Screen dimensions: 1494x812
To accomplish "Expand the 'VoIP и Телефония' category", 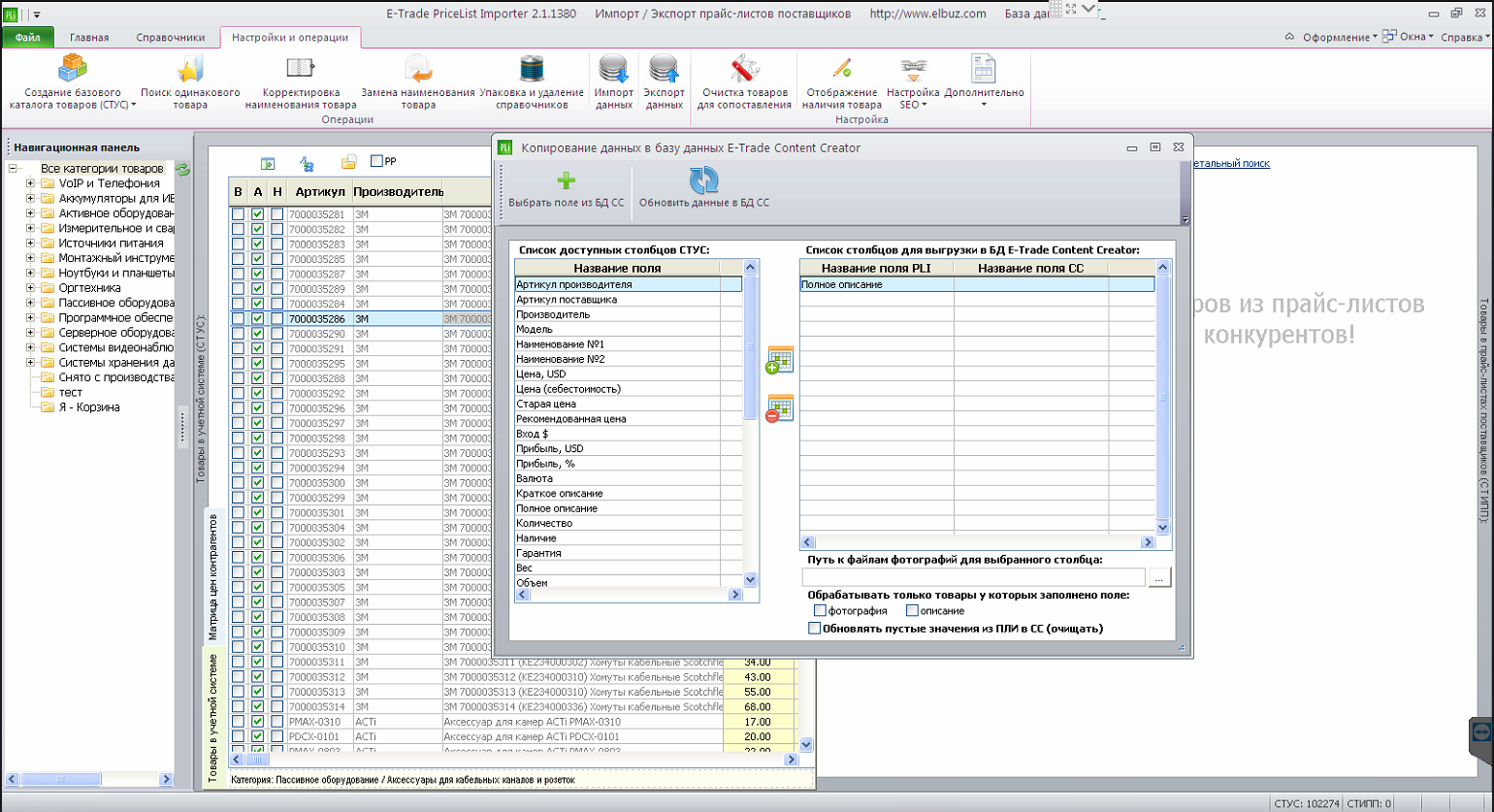I will [30, 183].
